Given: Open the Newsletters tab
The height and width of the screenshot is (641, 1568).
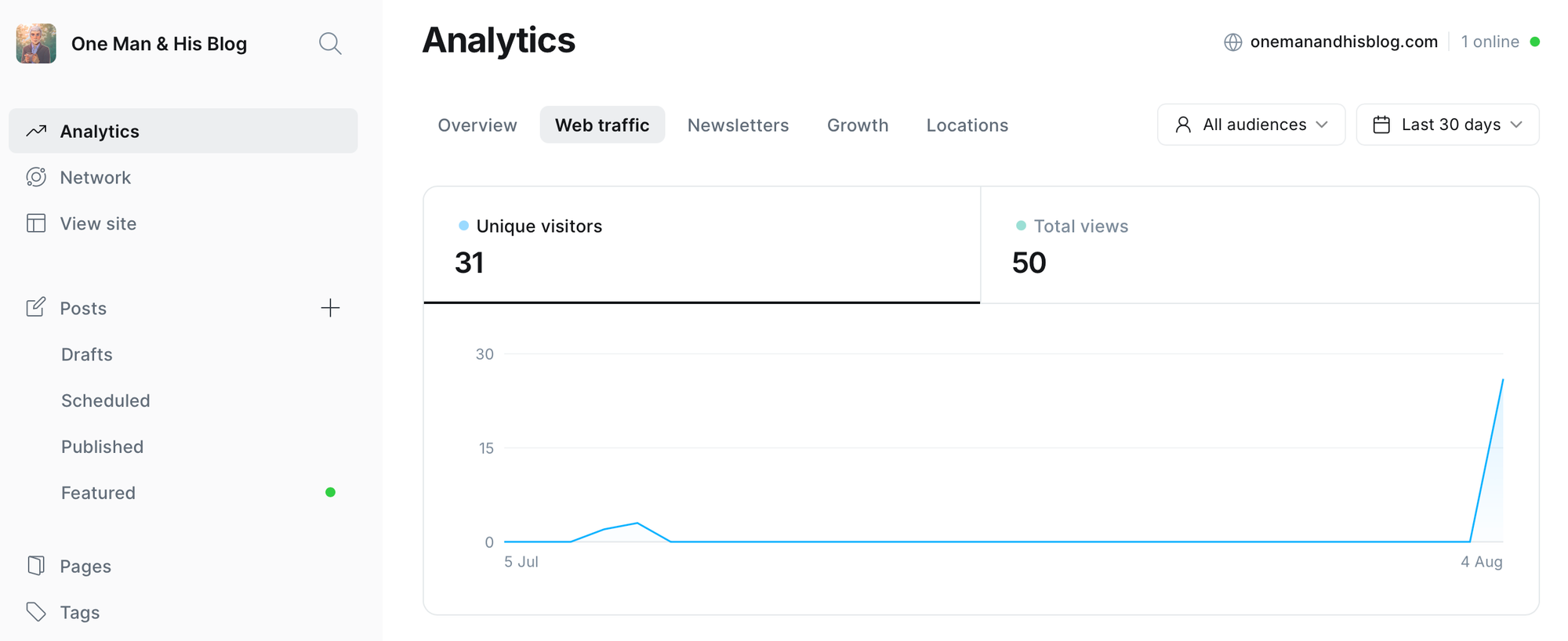Looking at the screenshot, I should coord(738,125).
